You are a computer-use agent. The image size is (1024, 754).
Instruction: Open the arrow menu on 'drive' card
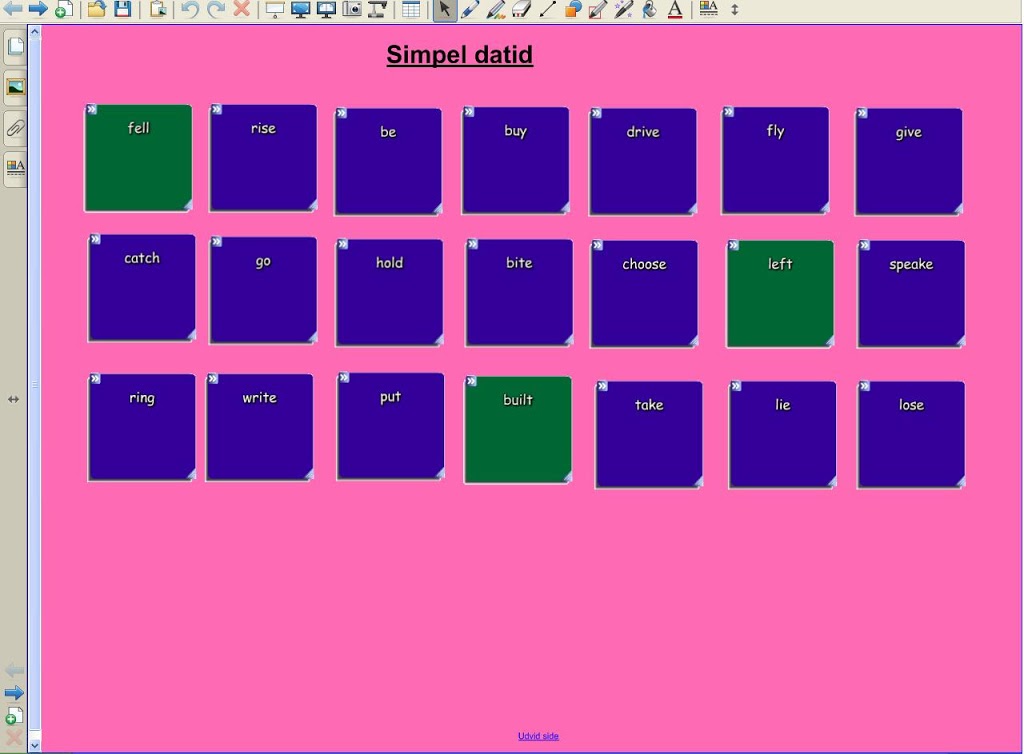pyautogui.click(x=596, y=114)
